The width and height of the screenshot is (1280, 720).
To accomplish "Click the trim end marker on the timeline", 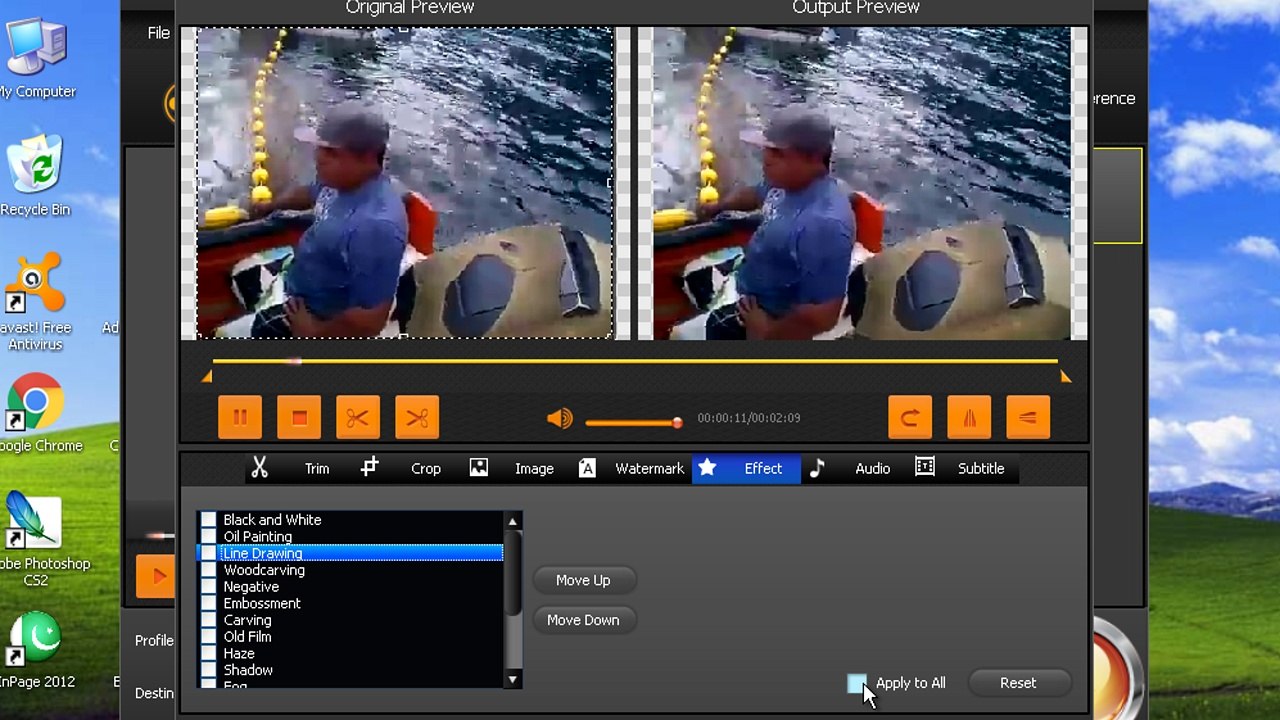I will point(1065,377).
